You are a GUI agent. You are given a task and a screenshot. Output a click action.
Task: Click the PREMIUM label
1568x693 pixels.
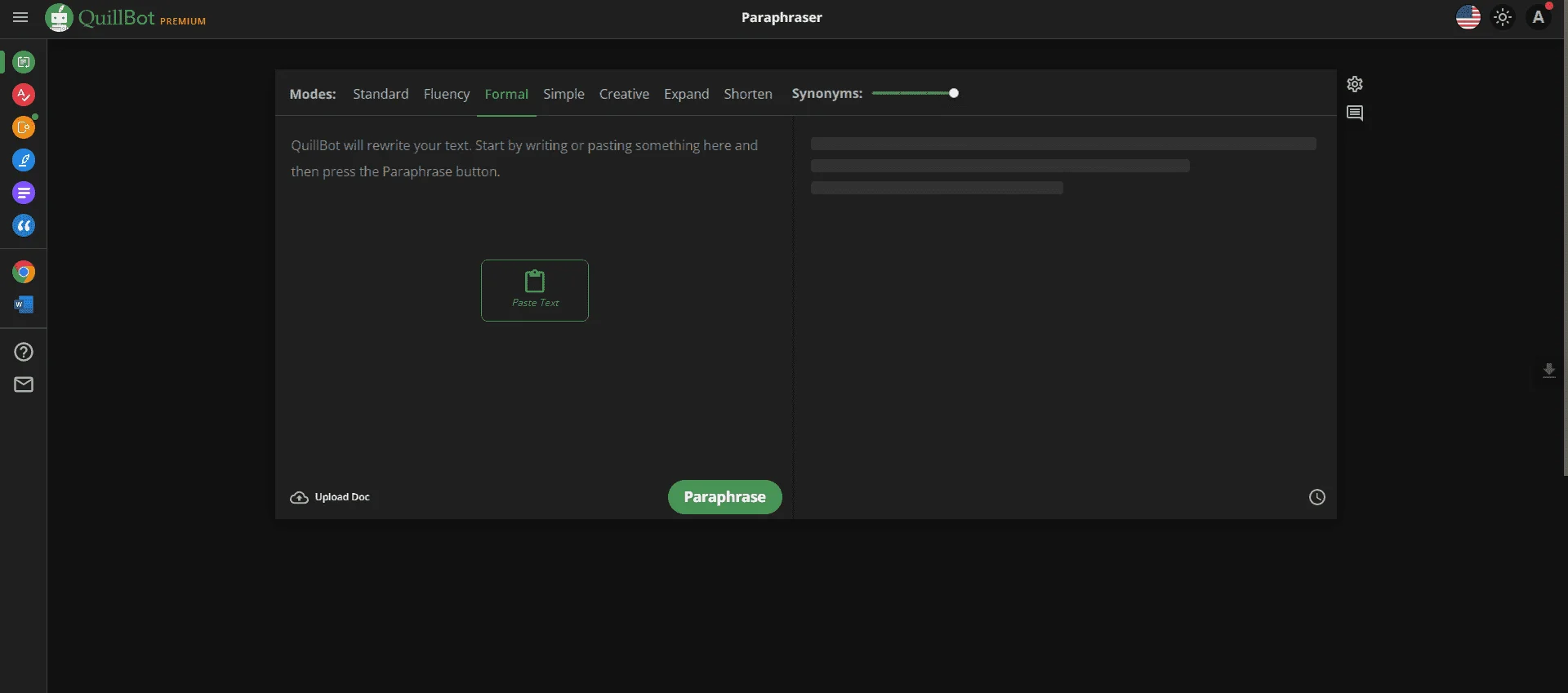[x=183, y=21]
